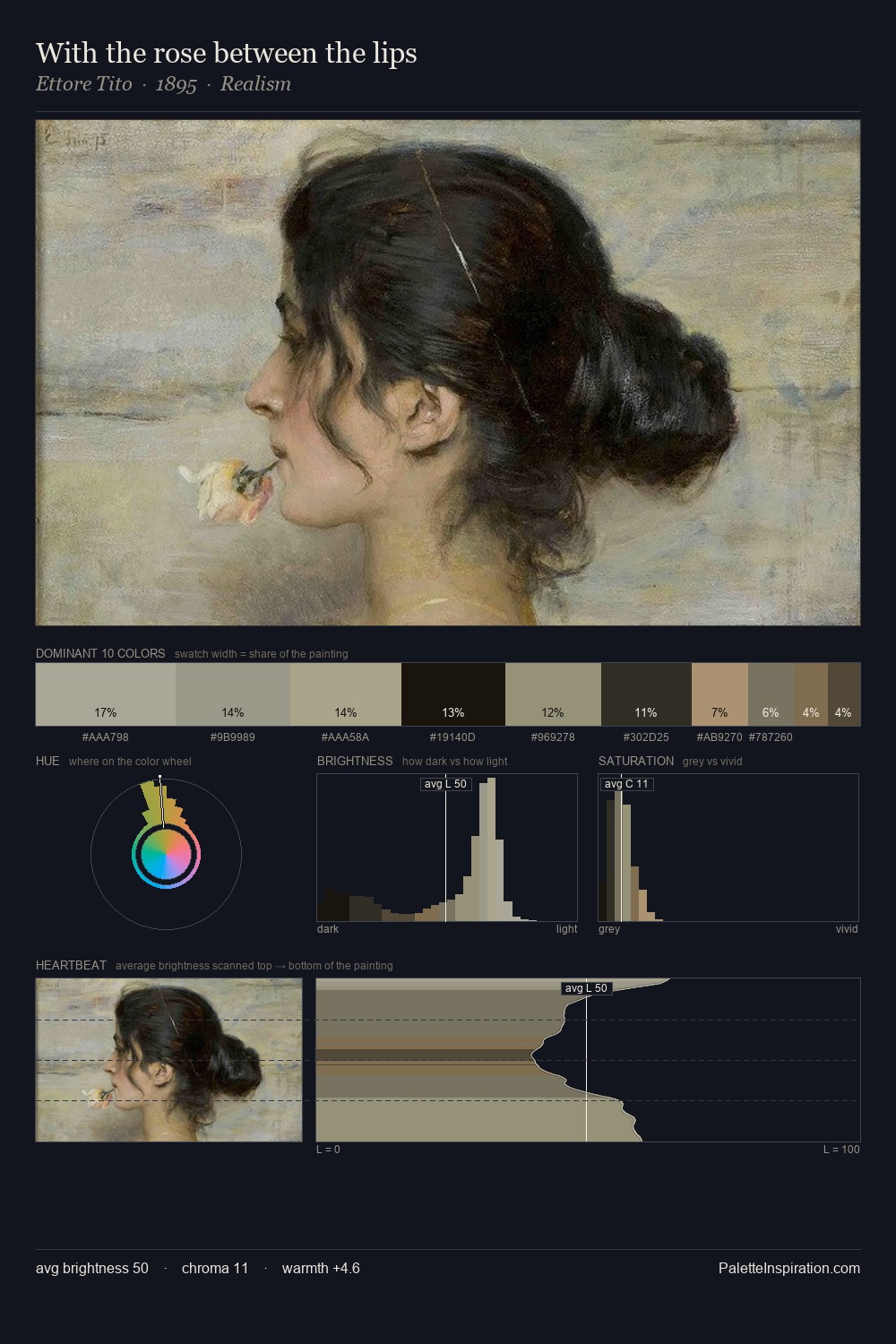Click the artist name 'Ettore Tito'

coord(84,84)
